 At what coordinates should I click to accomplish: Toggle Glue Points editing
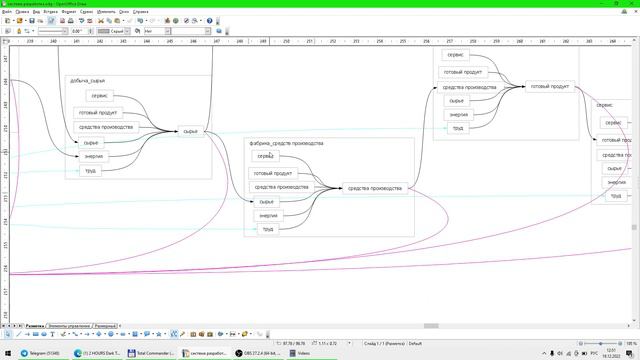pyautogui.click(x=182, y=334)
